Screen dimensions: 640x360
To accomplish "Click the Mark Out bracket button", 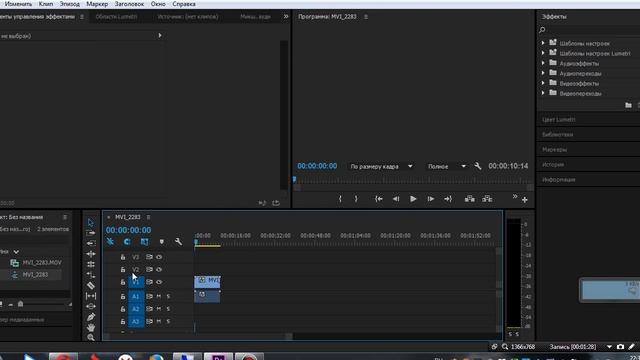I will pyautogui.click(x=356, y=199).
